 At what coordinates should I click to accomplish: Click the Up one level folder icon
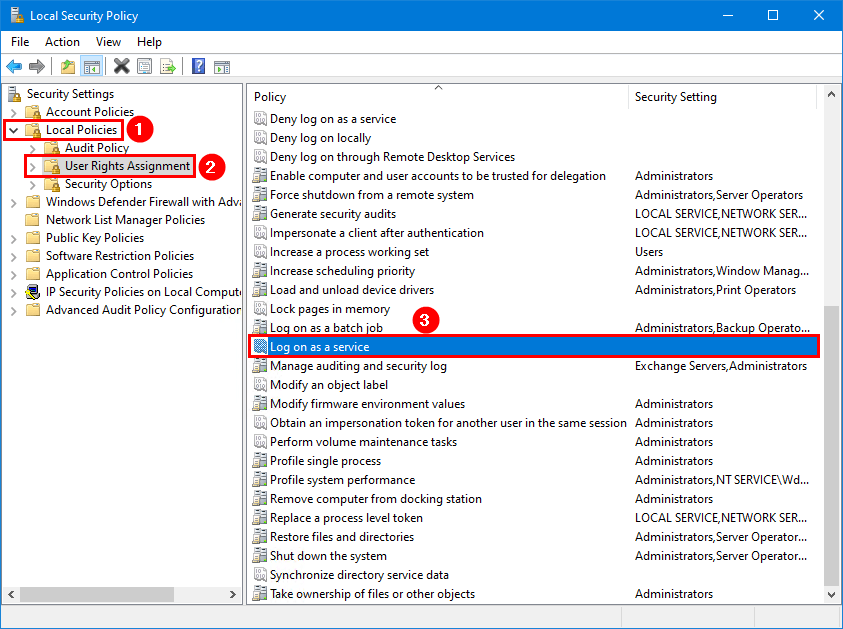pyautogui.click(x=68, y=67)
